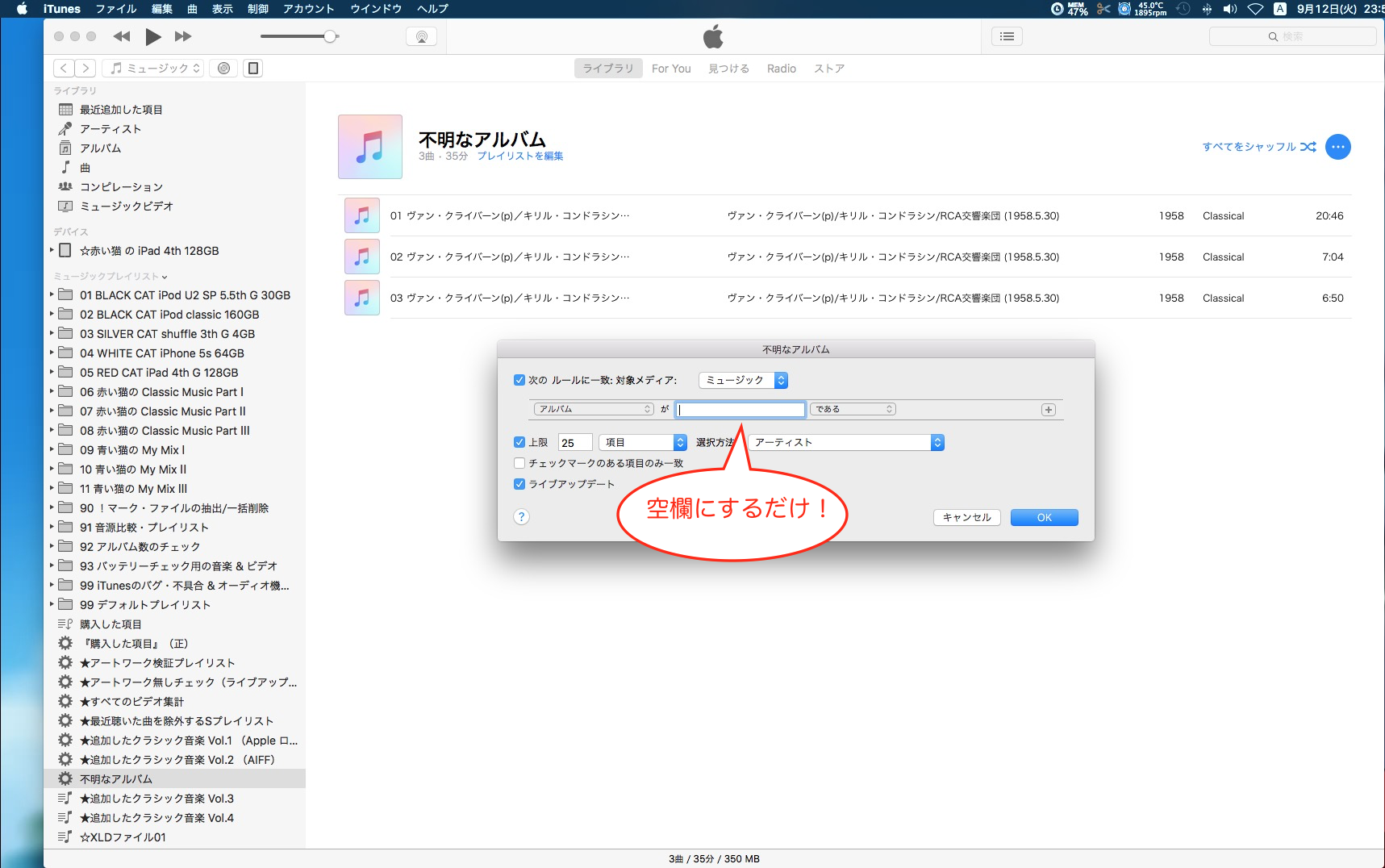Click artwork thumbnail of track 01
1385x868 pixels.
pos(362,215)
